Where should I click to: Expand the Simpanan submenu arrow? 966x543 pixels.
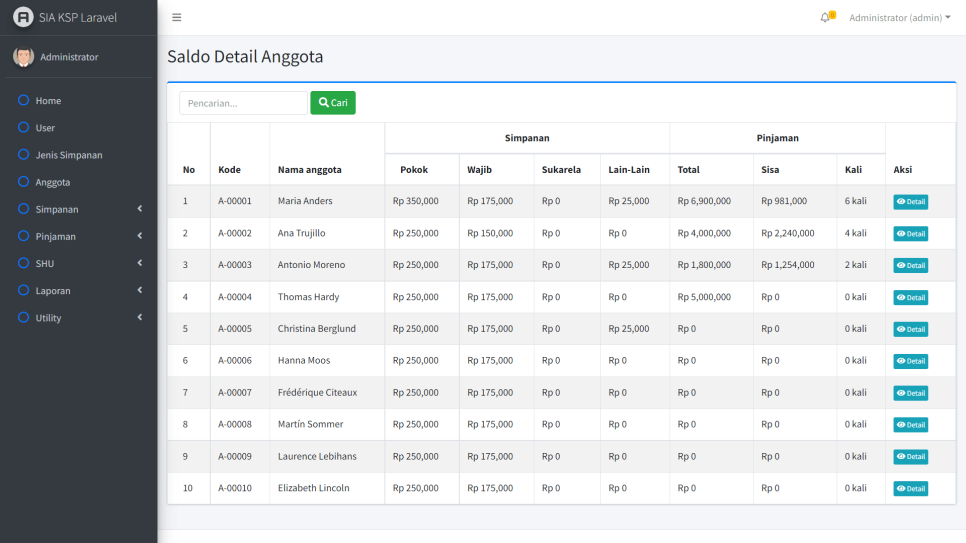tap(140, 208)
